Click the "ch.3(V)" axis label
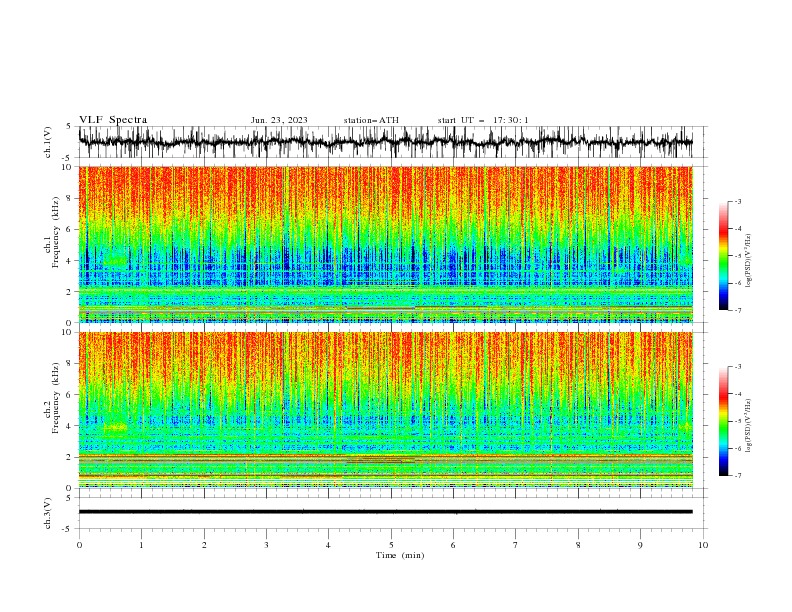 (48, 513)
